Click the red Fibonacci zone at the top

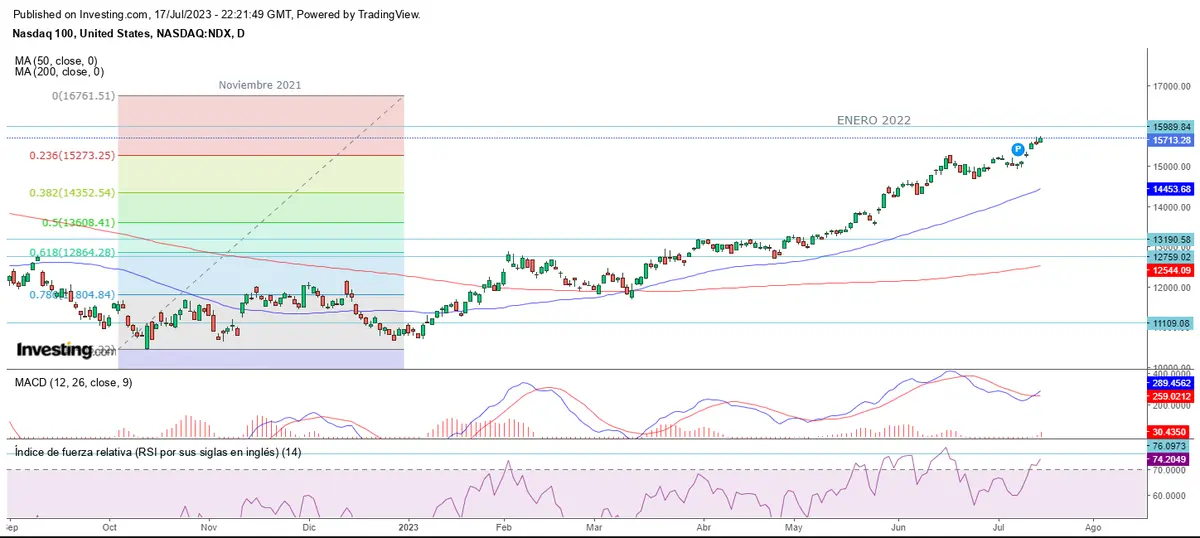tap(260, 125)
